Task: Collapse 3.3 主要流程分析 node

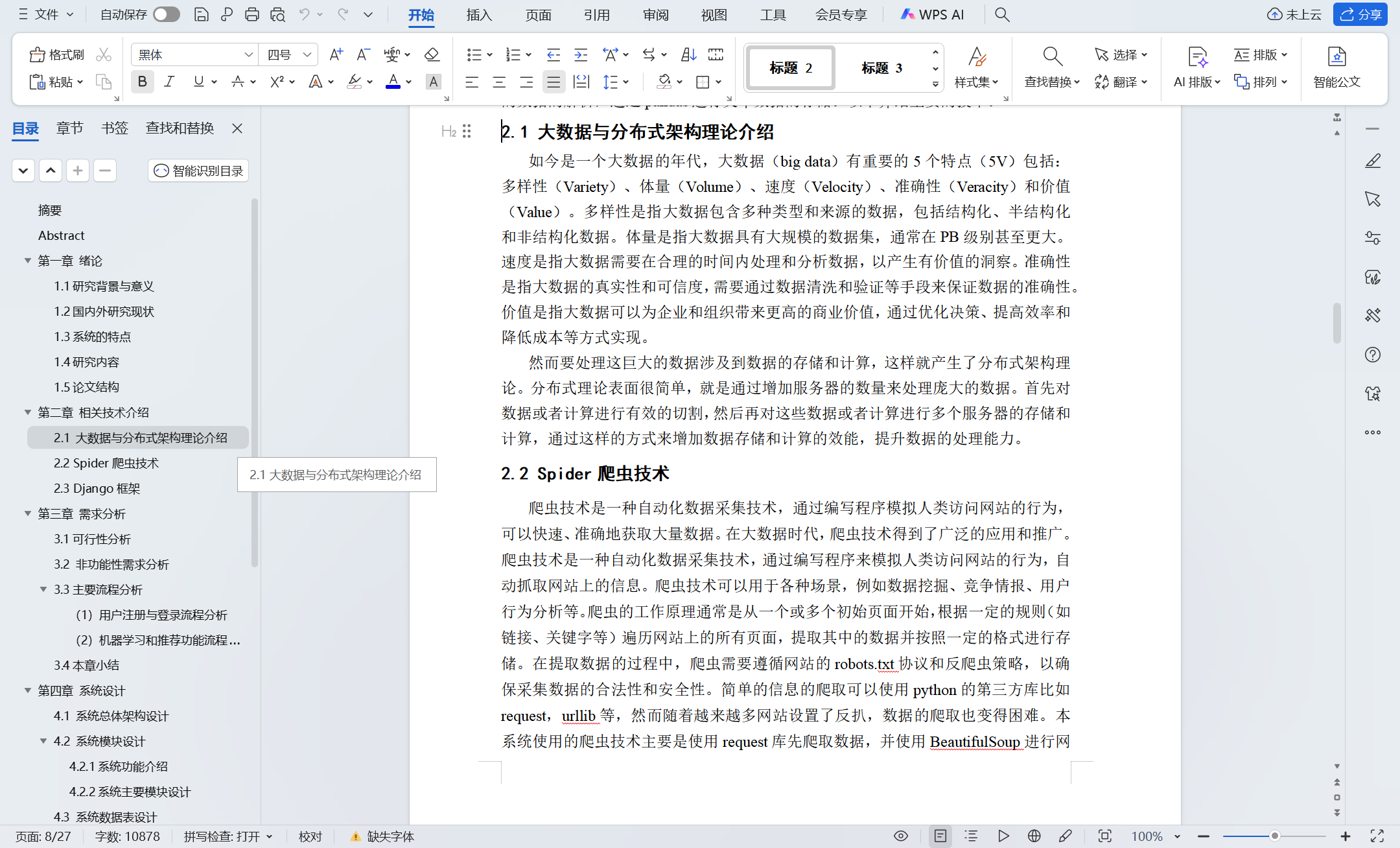Action: tap(43, 589)
